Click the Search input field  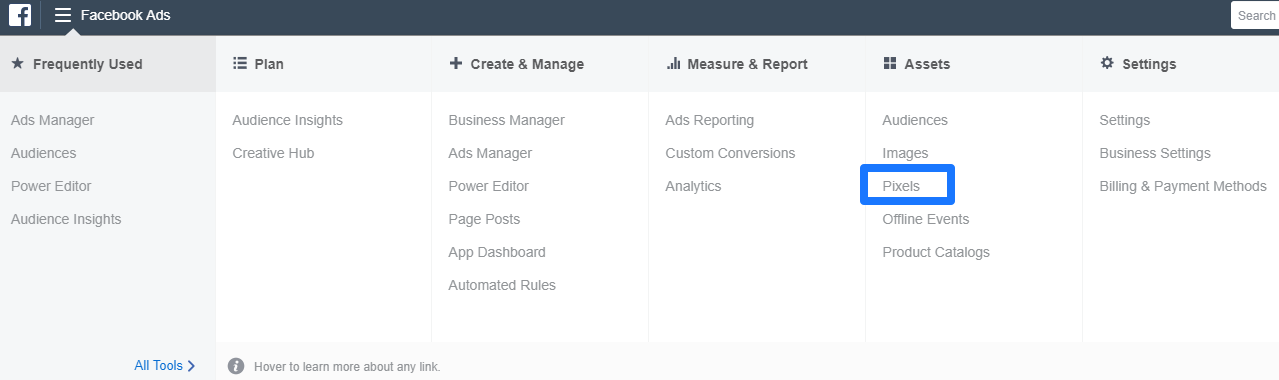pyautogui.click(x=1255, y=15)
